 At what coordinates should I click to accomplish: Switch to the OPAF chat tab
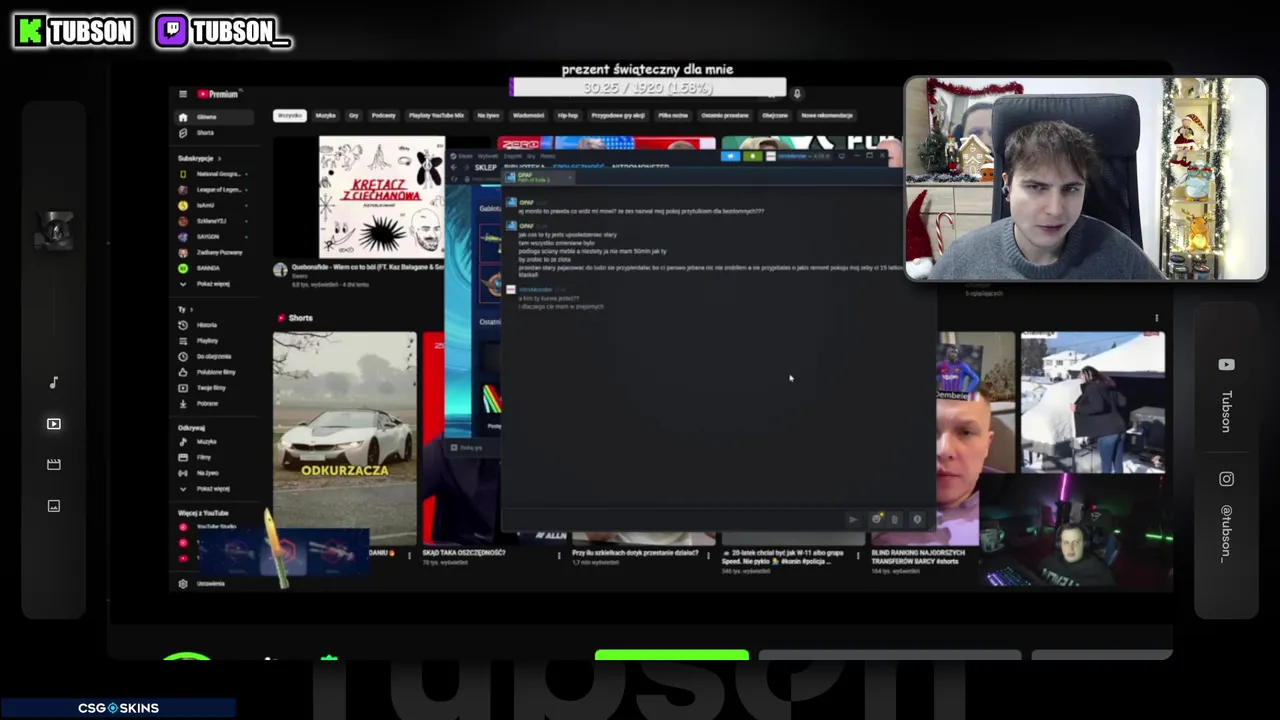coord(538,177)
